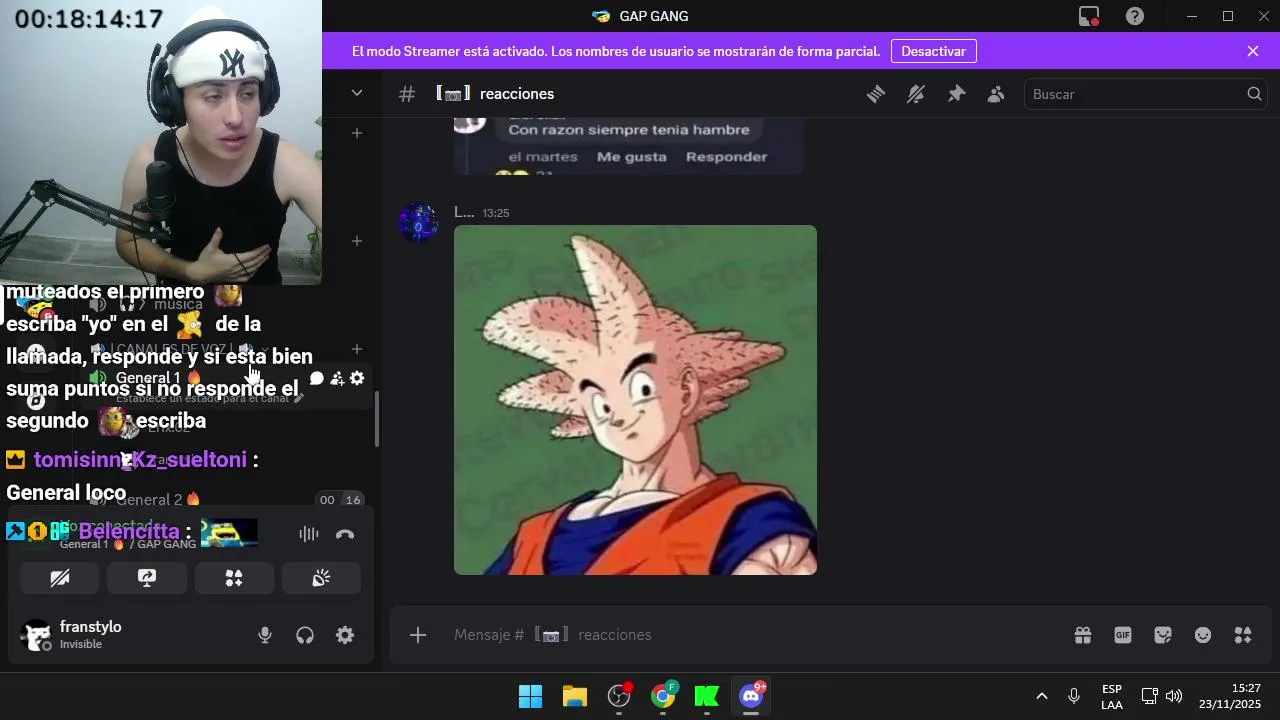Disconnect from the voice call

pyautogui.click(x=345, y=534)
